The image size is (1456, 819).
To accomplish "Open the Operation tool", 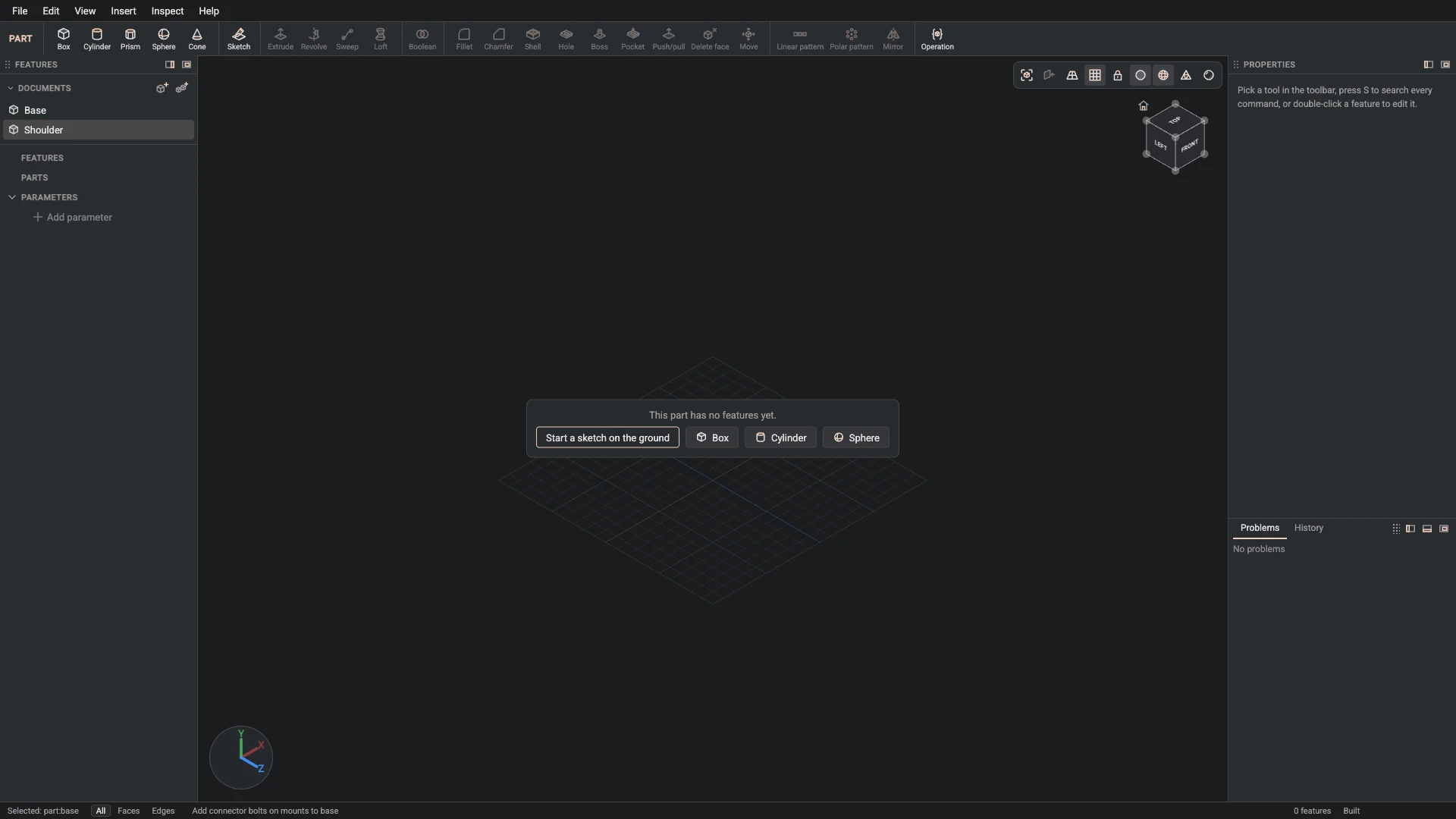I will click(x=937, y=39).
